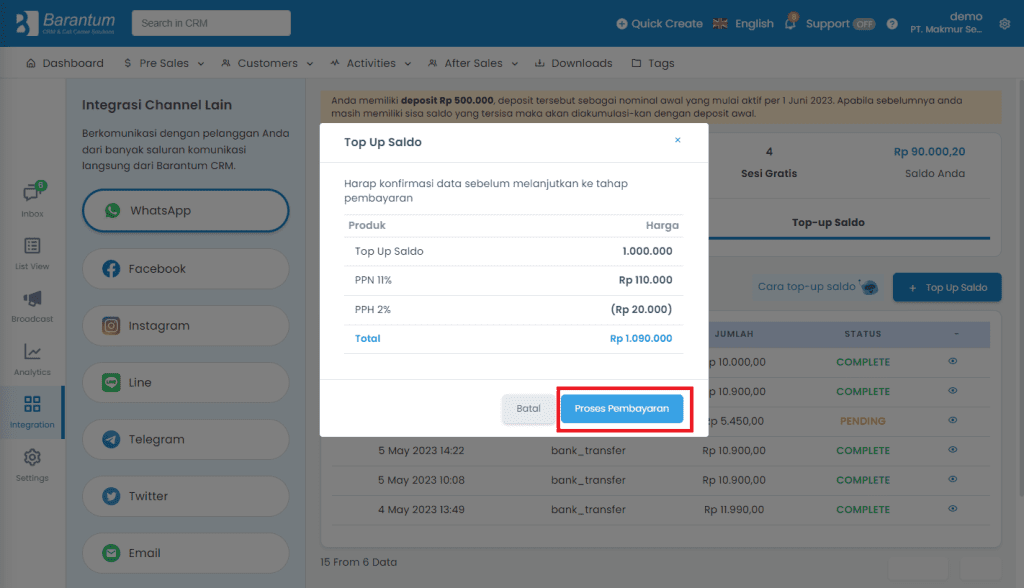Open the Customers dropdown menu

266,62
